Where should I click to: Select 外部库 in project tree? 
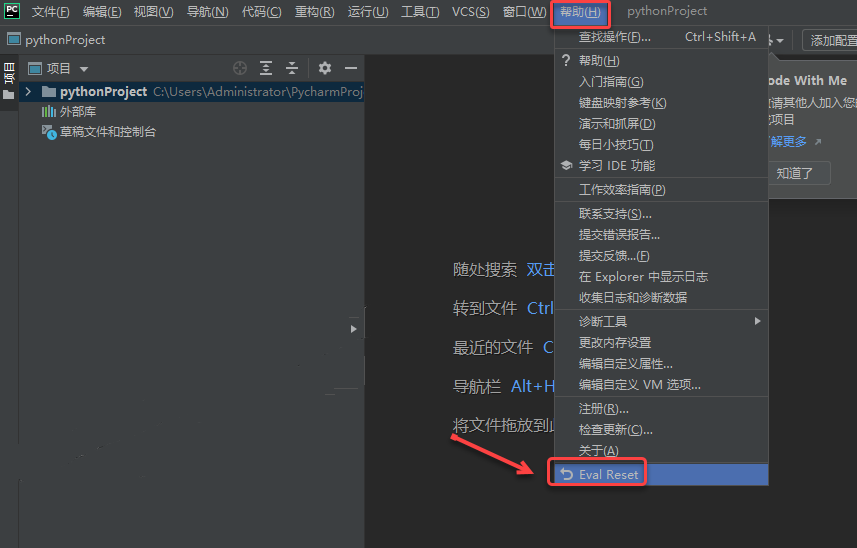click(78, 112)
